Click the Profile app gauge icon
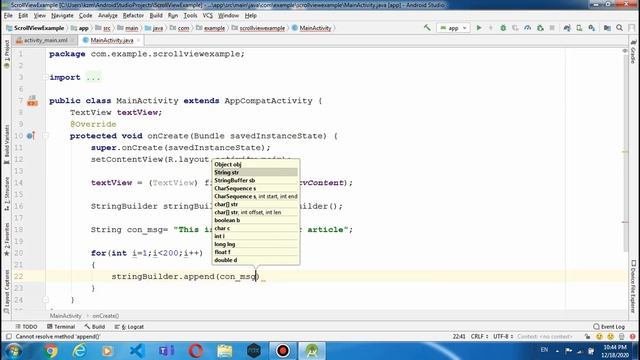 click(527, 28)
